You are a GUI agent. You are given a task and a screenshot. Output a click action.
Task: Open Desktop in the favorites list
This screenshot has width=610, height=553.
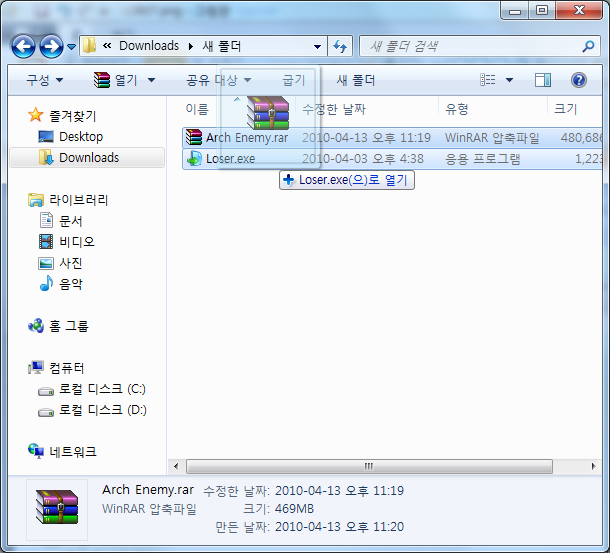[x=81, y=137]
